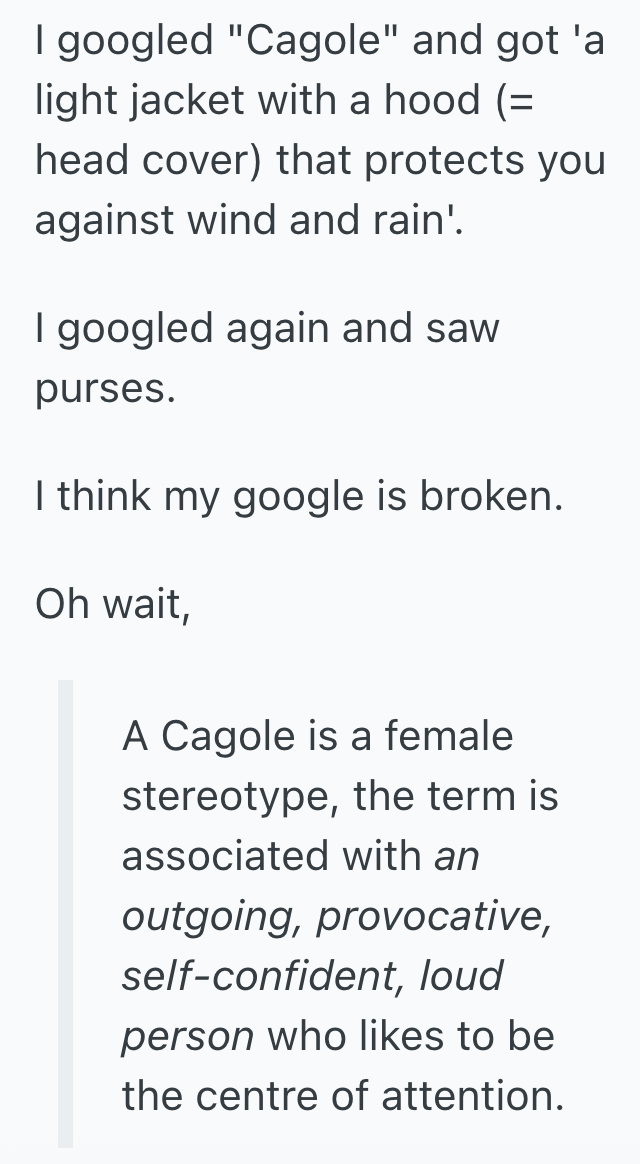Click the italic word "person"
The height and width of the screenshot is (1164, 640).
(x=188, y=1035)
